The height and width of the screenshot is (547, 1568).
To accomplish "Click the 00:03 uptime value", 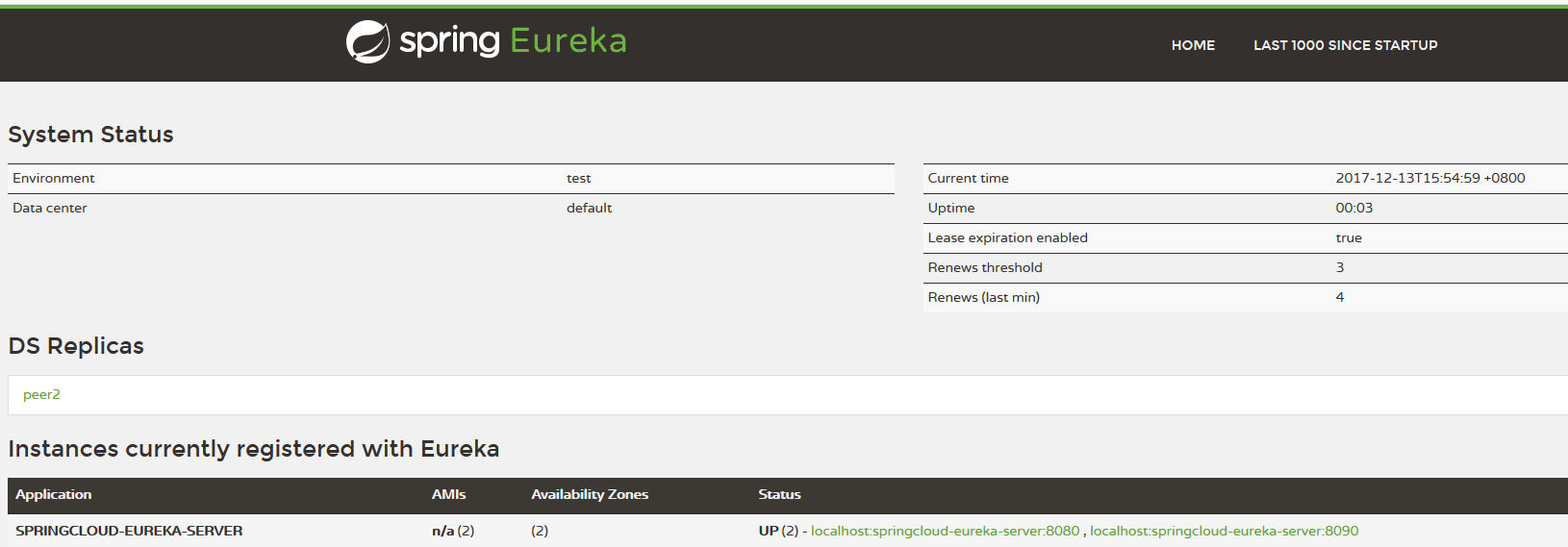I will [1353, 208].
